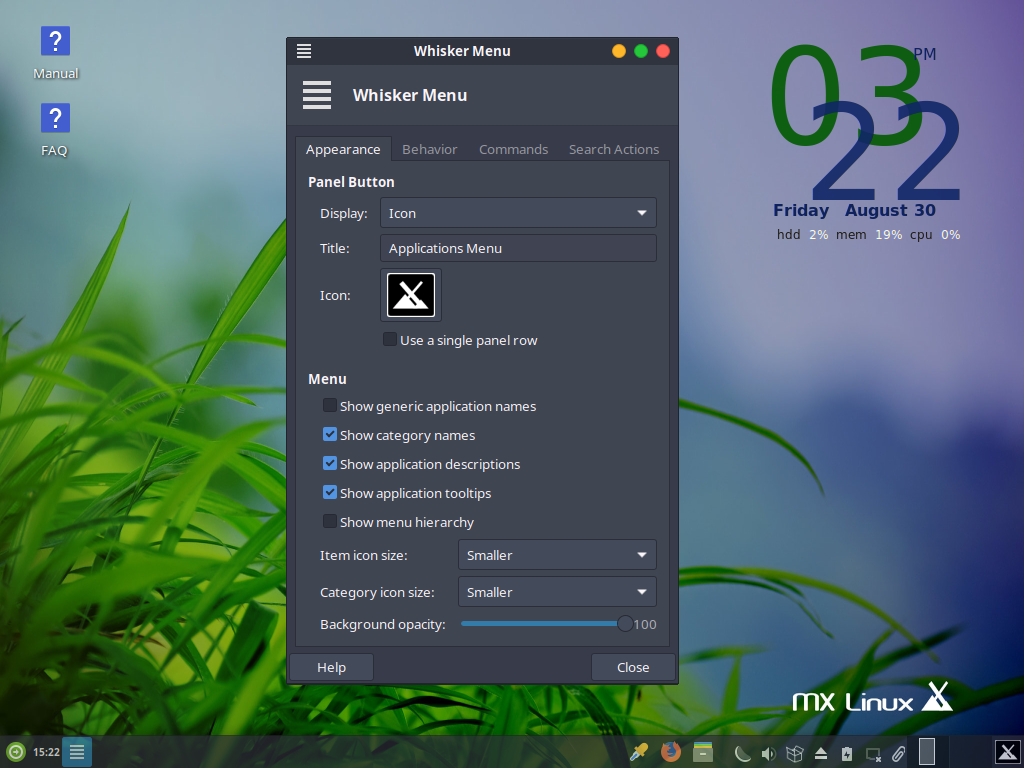Switch to the Commands tab

(513, 149)
